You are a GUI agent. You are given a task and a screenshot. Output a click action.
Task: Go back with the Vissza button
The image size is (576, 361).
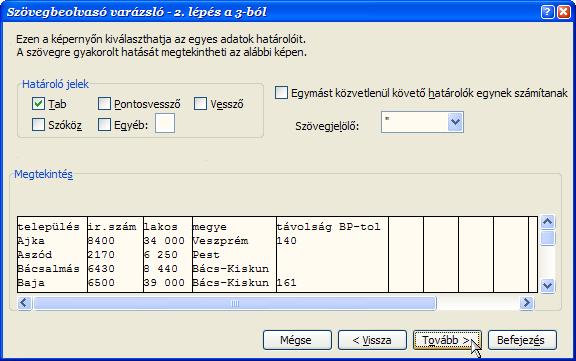coord(372,340)
